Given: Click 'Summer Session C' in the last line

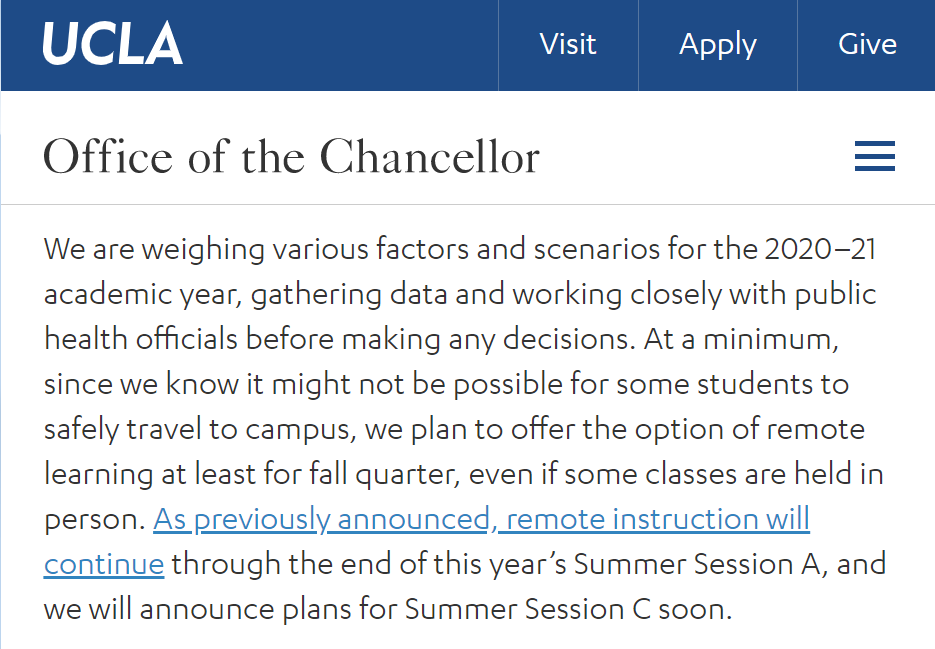Looking at the screenshot, I should point(527,610).
